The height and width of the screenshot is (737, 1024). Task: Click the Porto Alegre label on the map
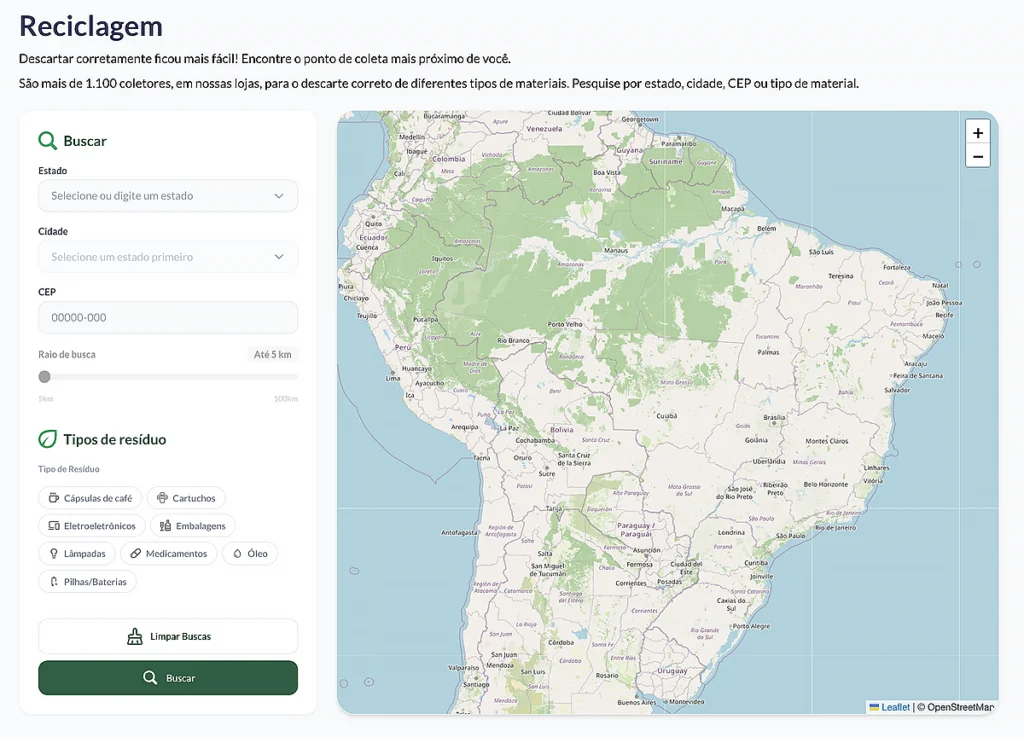(x=752, y=626)
